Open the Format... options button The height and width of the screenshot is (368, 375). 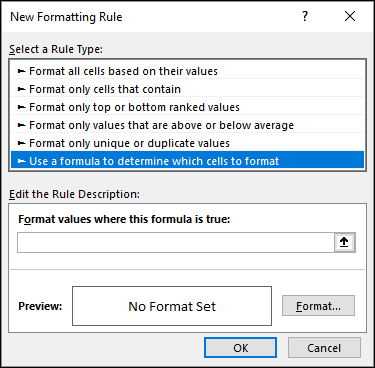click(x=318, y=306)
